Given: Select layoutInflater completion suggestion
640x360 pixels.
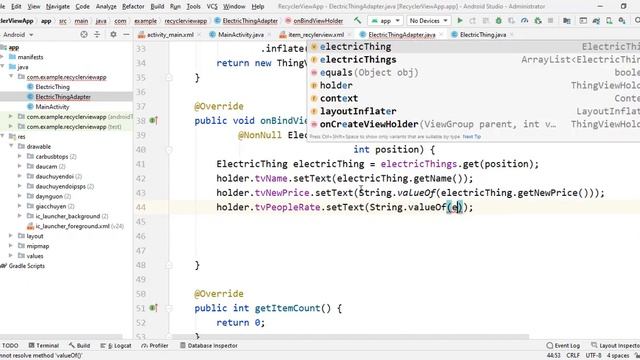Looking at the screenshot, I should pyautogui.click(x=473, y=111).
